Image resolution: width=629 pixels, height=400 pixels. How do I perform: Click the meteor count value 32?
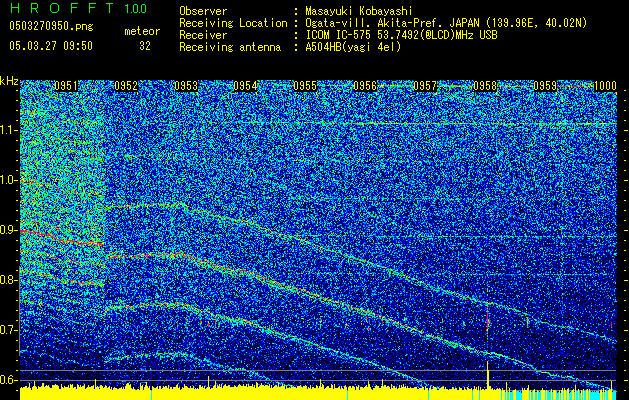click(x=145, y=46)
